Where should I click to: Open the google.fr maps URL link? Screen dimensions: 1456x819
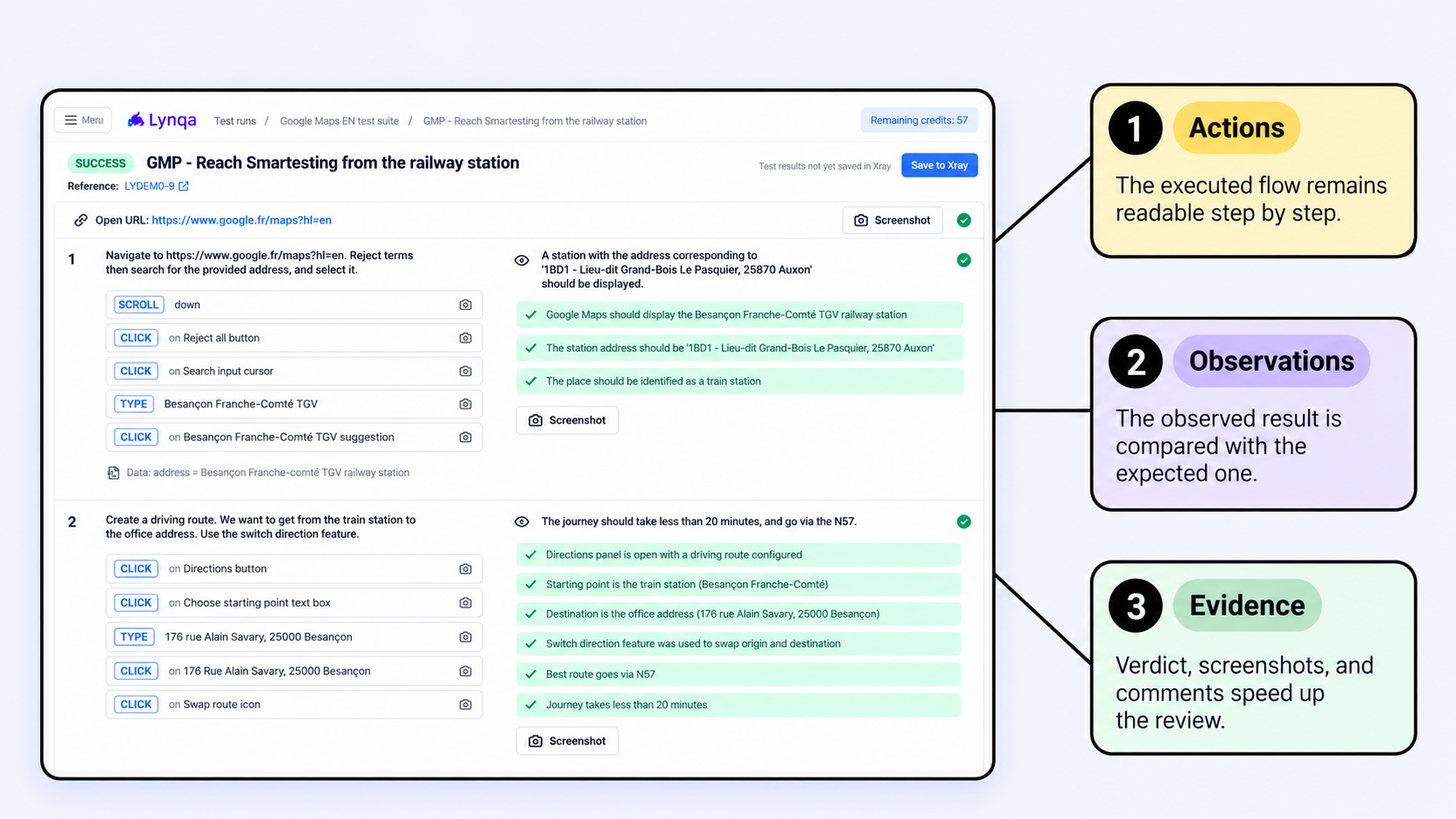(241, 220)
